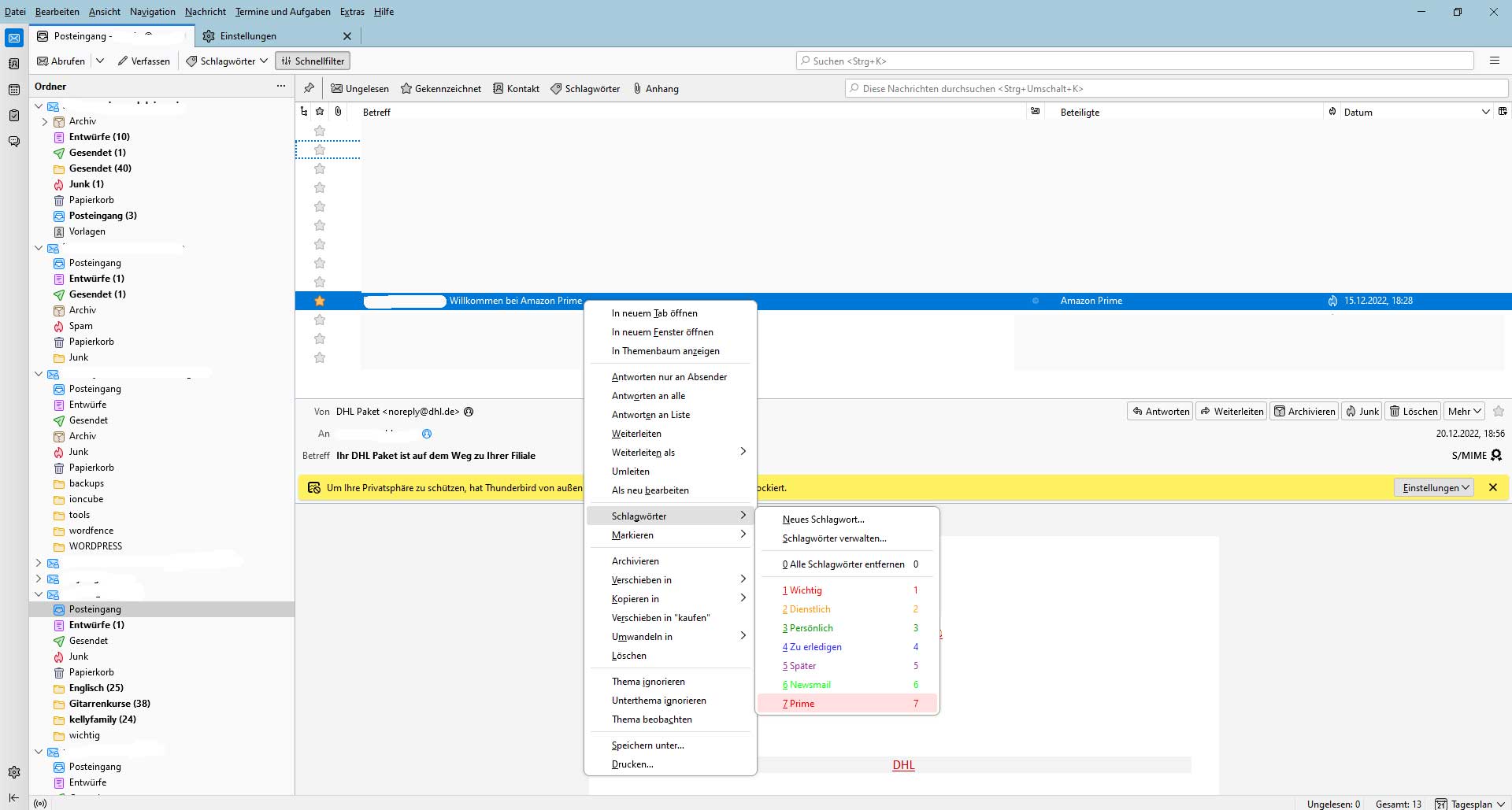
Task: Toggle the Schlagwörter quick filter
Action: click(x=585, y=88)
